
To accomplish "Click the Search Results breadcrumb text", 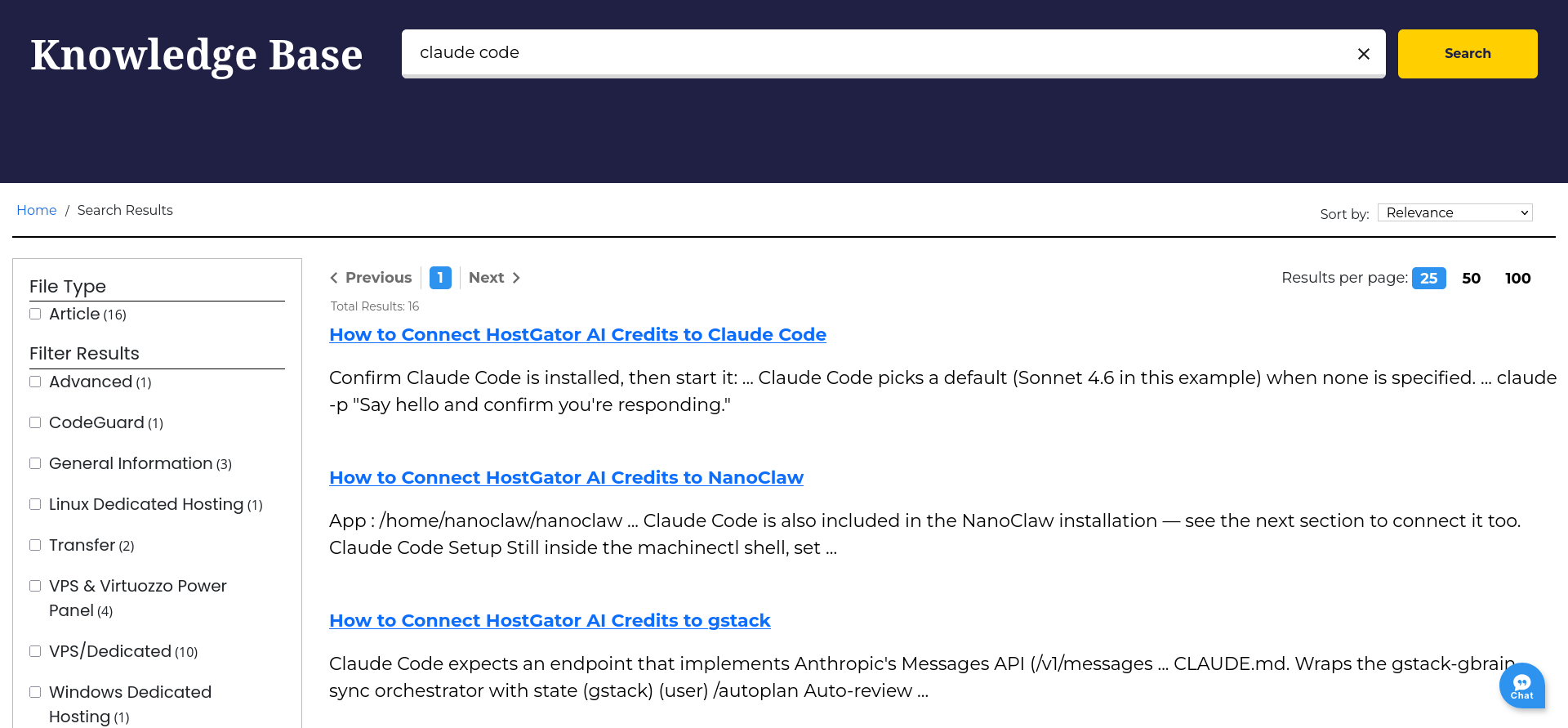I will point(125,210).
